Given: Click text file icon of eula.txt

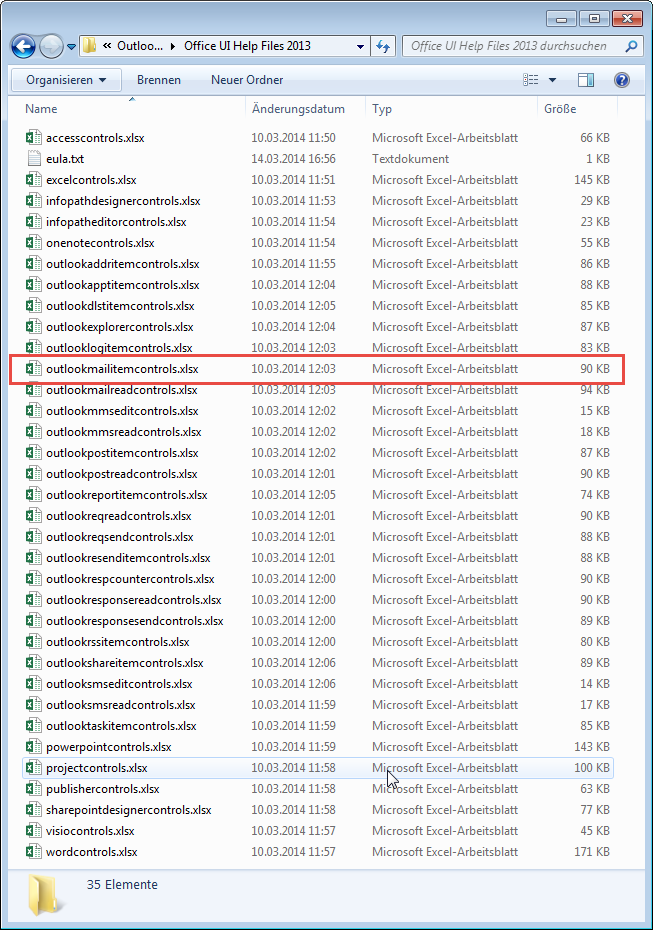Looking at the screenshot, I should click(34, 158).
